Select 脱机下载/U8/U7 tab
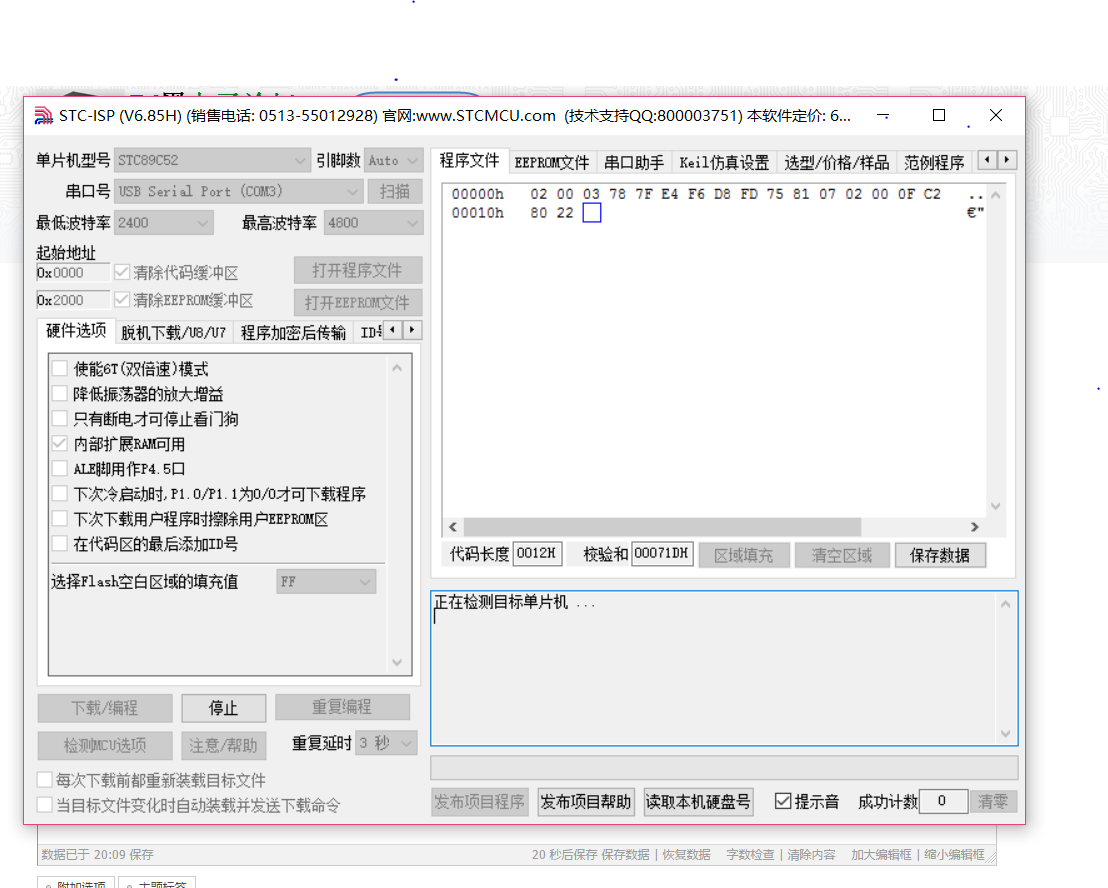Screen dimensions: 1108x888 pyautogui.click(x=173, y=333)
